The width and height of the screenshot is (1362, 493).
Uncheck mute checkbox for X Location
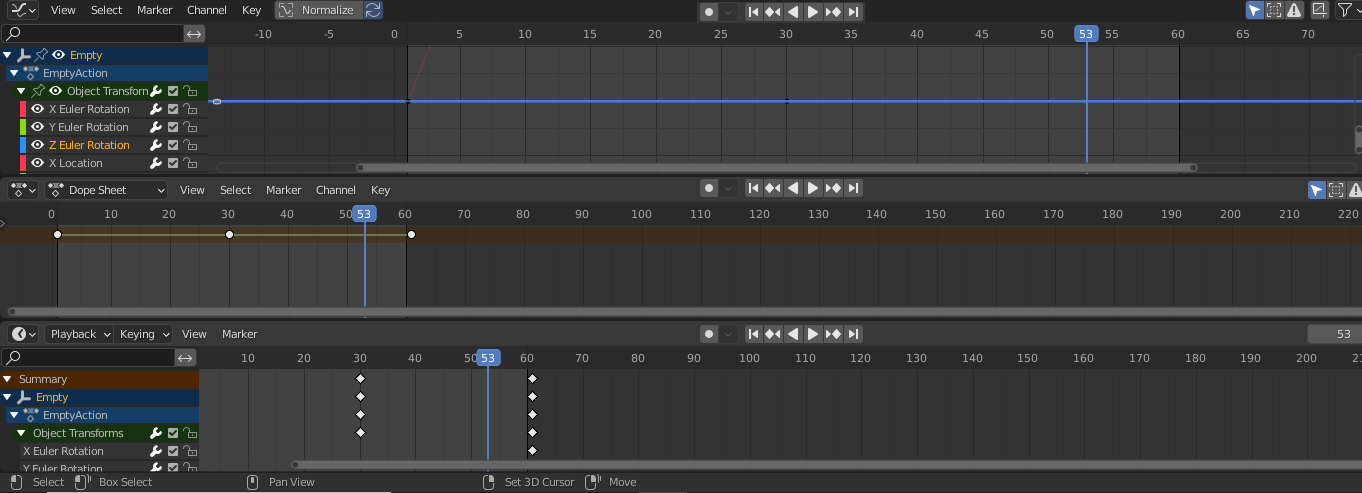(173, 163)
